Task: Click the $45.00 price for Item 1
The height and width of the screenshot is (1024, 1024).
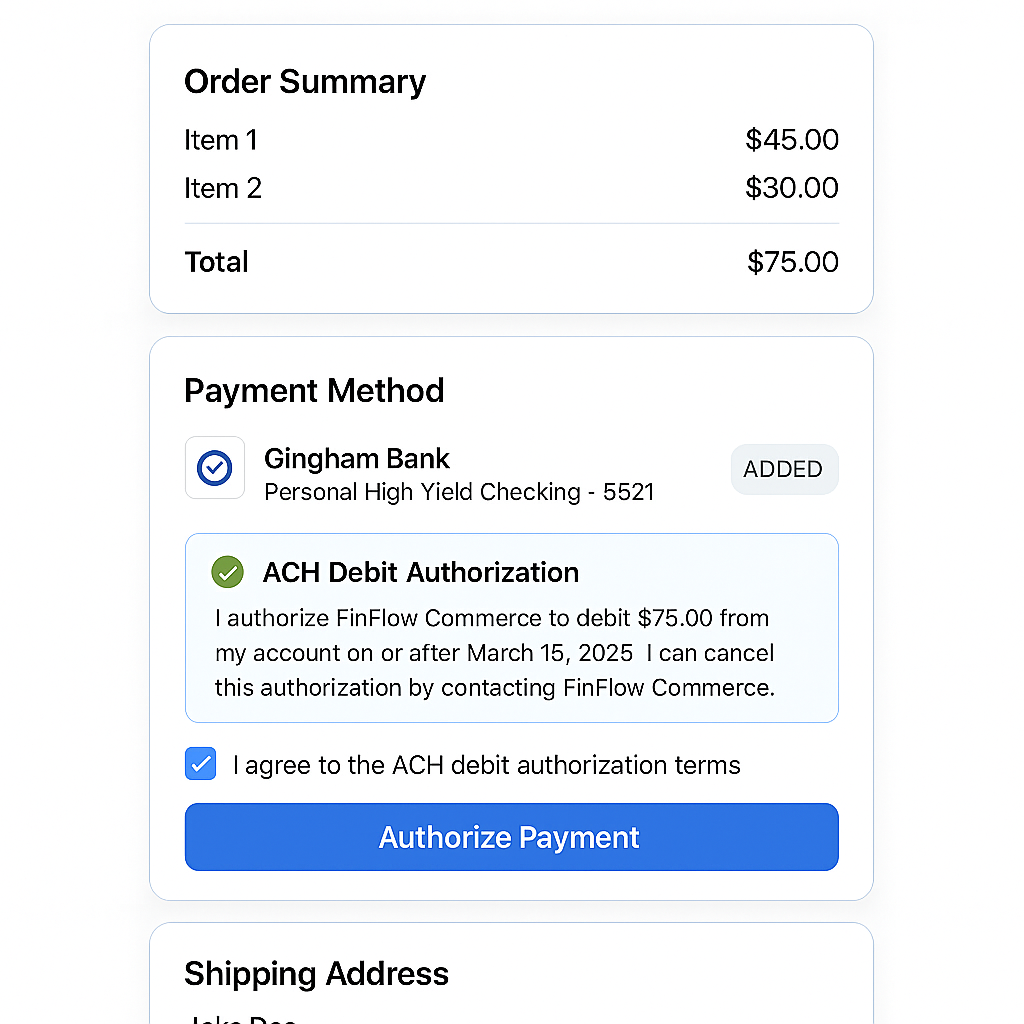Action: pos(792,140)
